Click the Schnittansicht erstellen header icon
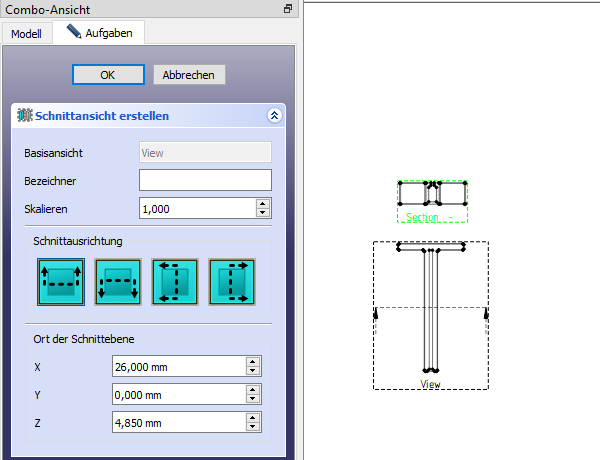 [x=25, y=116]
